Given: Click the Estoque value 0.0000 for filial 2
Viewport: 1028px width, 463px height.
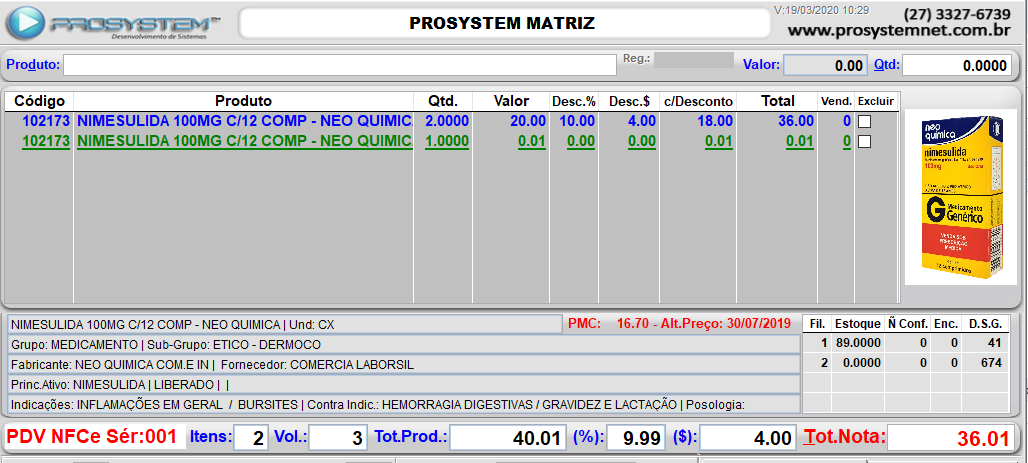Looking at the screenshot, I should click(861, 363).
